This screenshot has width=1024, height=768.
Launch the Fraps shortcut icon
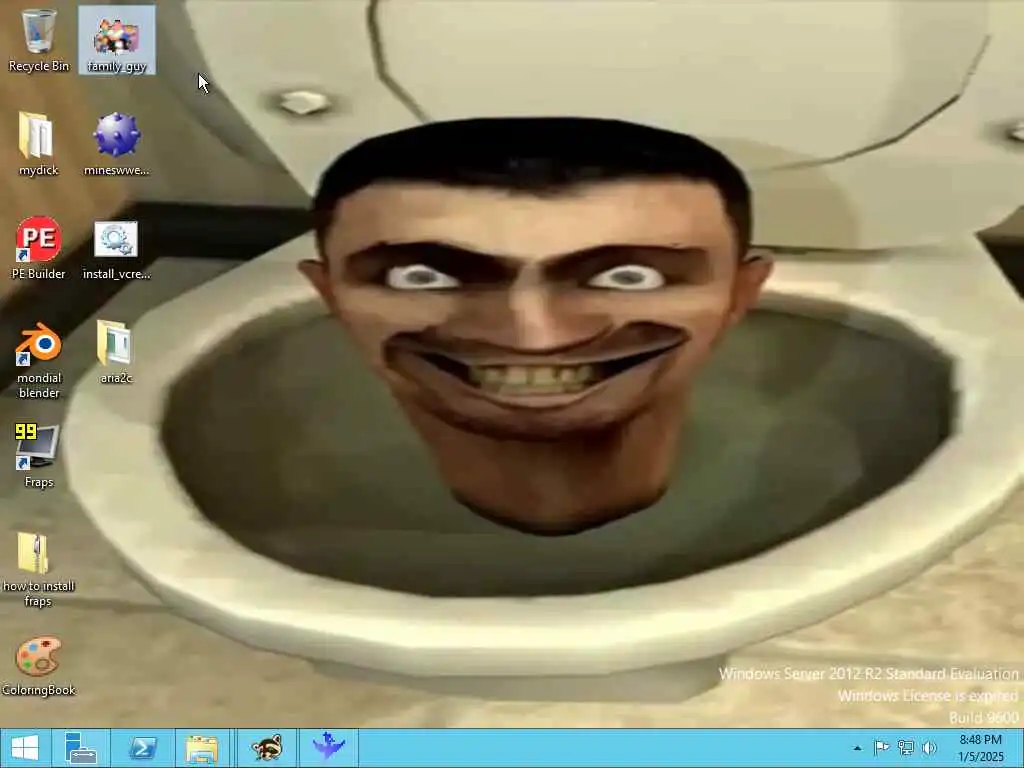(39, 455)
